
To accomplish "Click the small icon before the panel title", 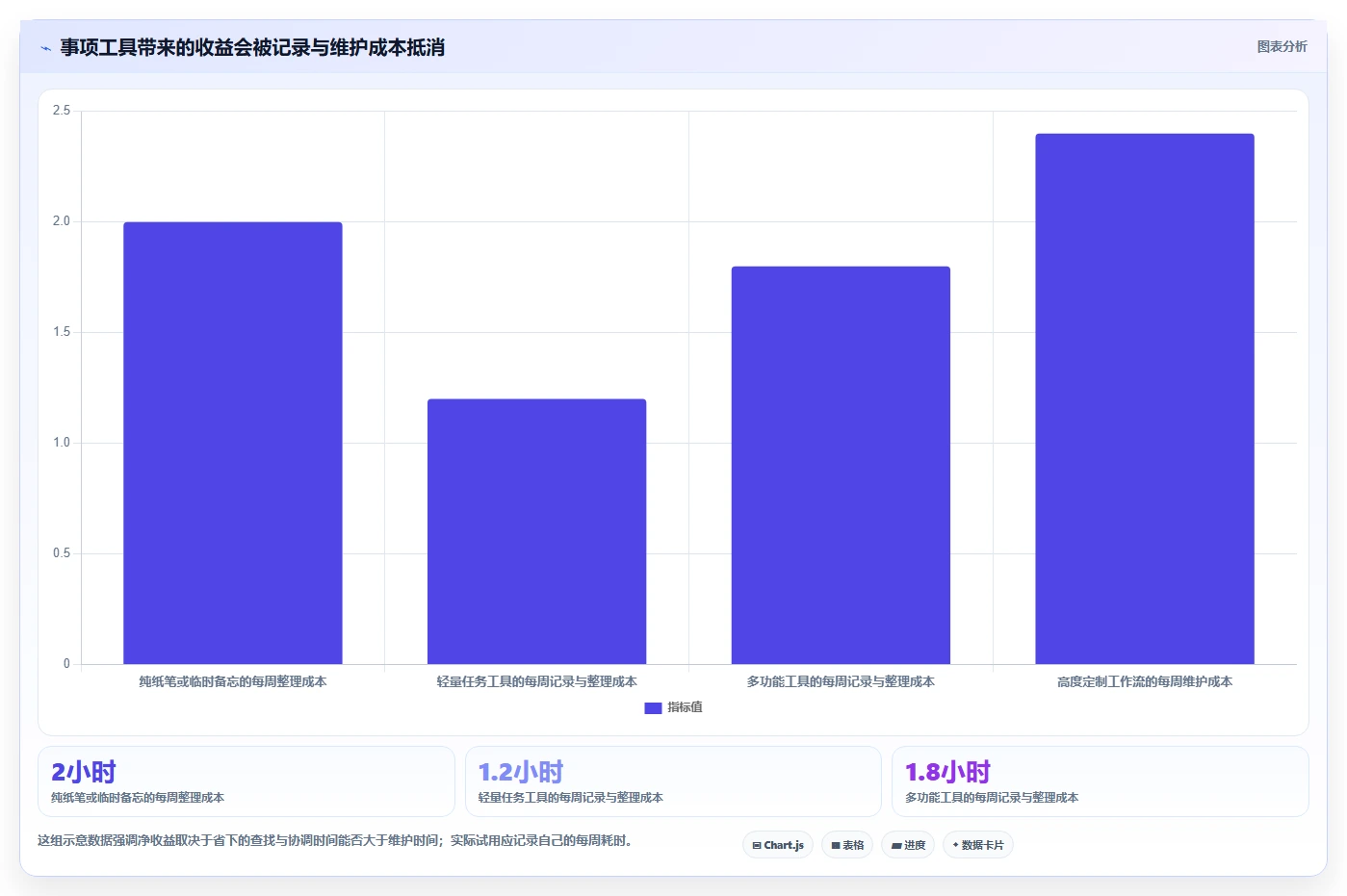I will 45,48.
